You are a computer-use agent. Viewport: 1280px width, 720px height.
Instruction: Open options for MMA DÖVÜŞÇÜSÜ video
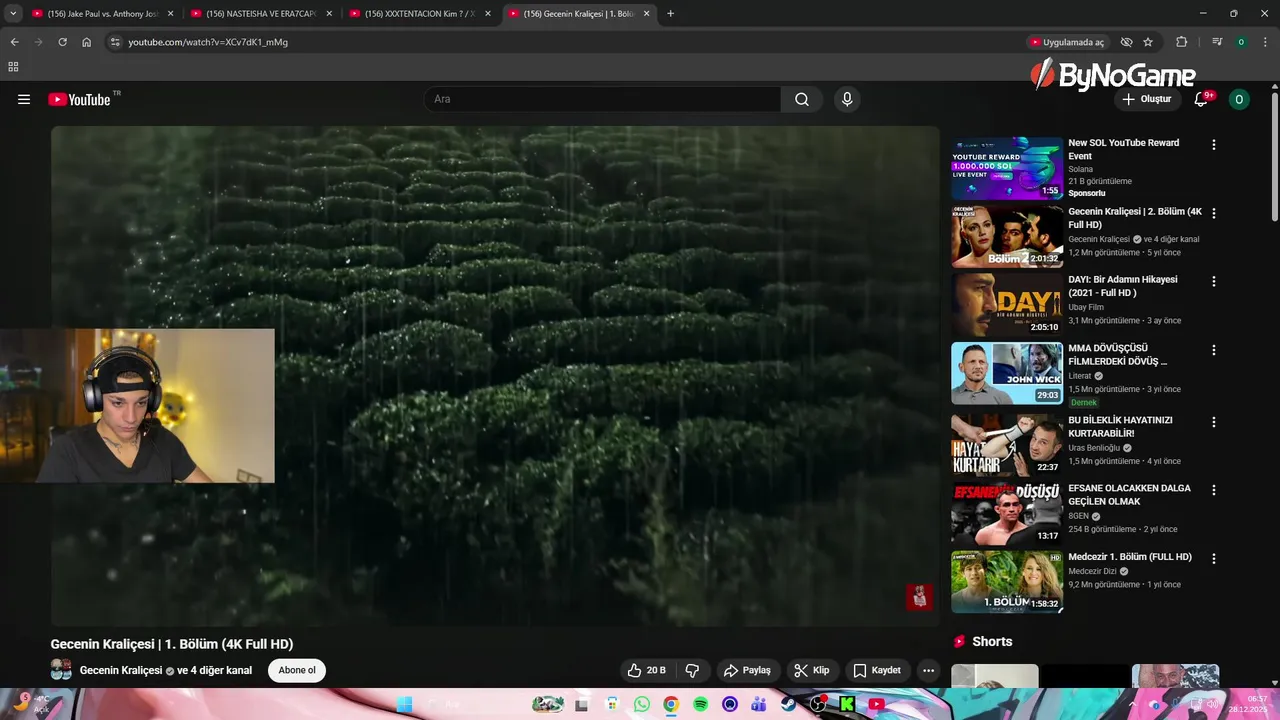1214,351
